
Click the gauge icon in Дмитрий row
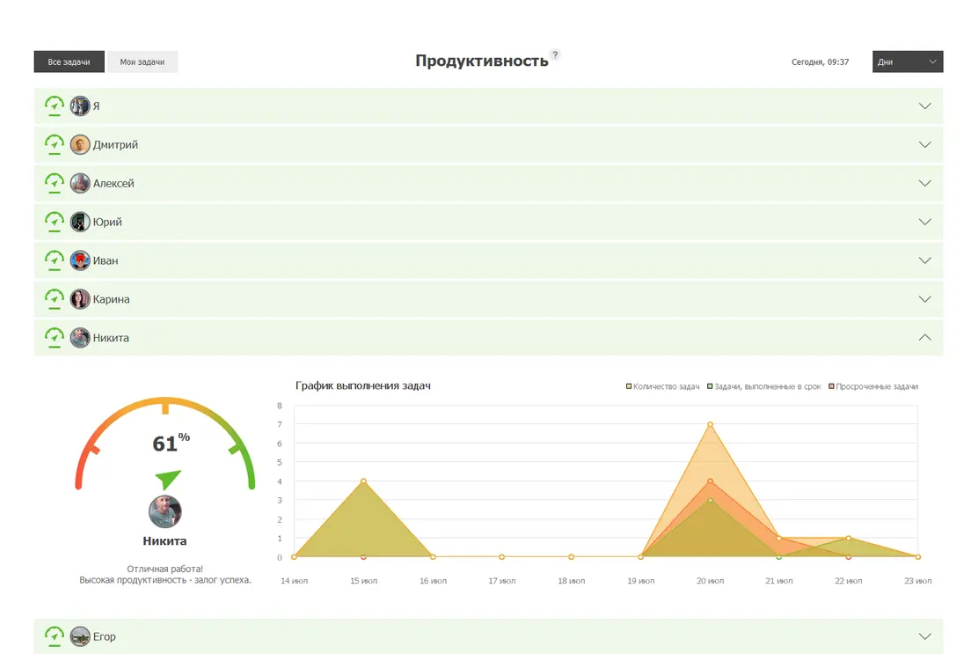click(55, 145)
